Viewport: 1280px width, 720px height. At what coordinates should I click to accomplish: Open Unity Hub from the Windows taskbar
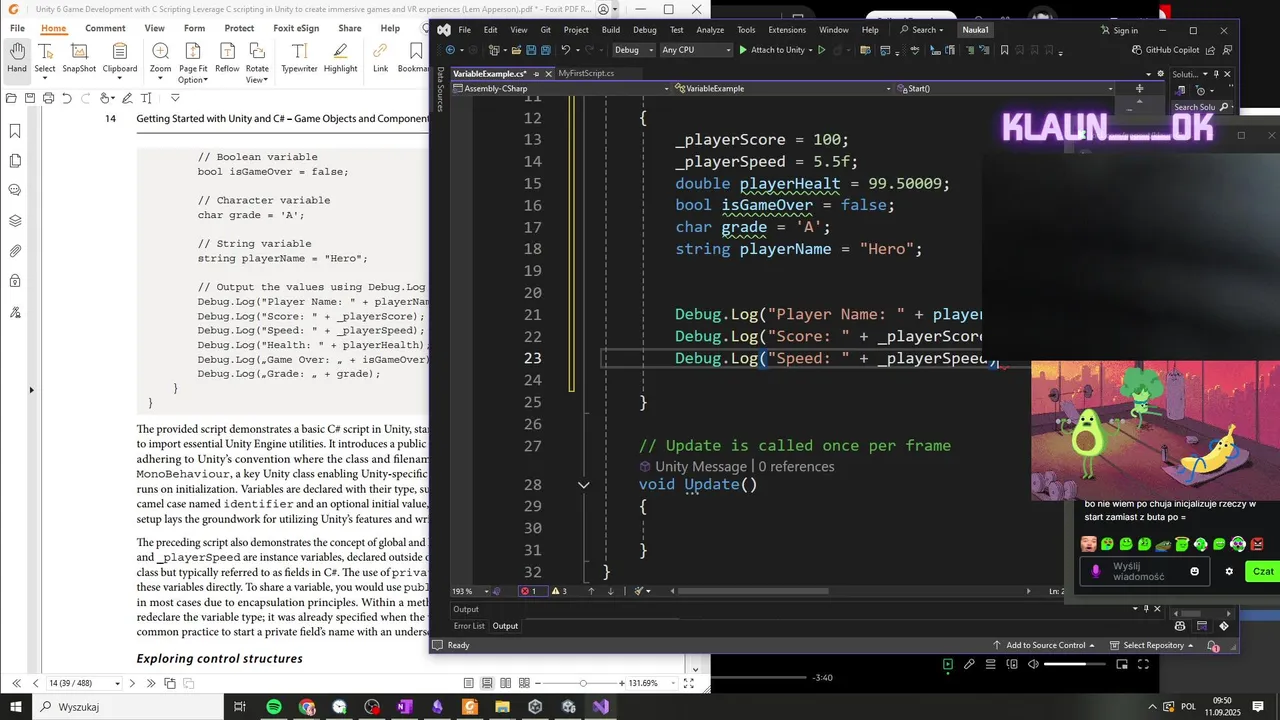[535, 707]
